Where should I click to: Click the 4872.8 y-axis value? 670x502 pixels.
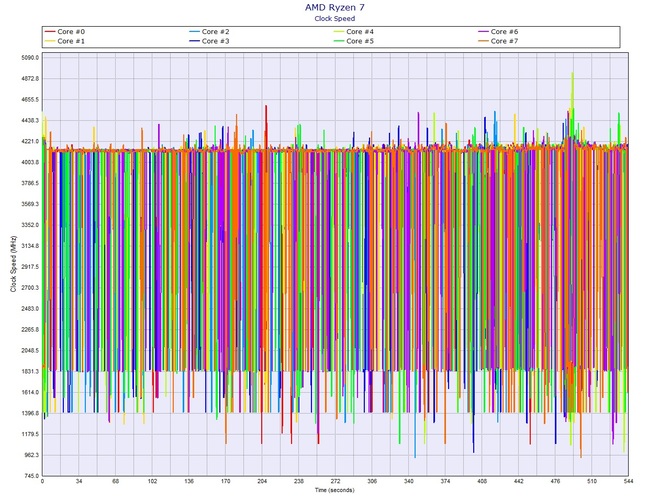coord(30,79)
